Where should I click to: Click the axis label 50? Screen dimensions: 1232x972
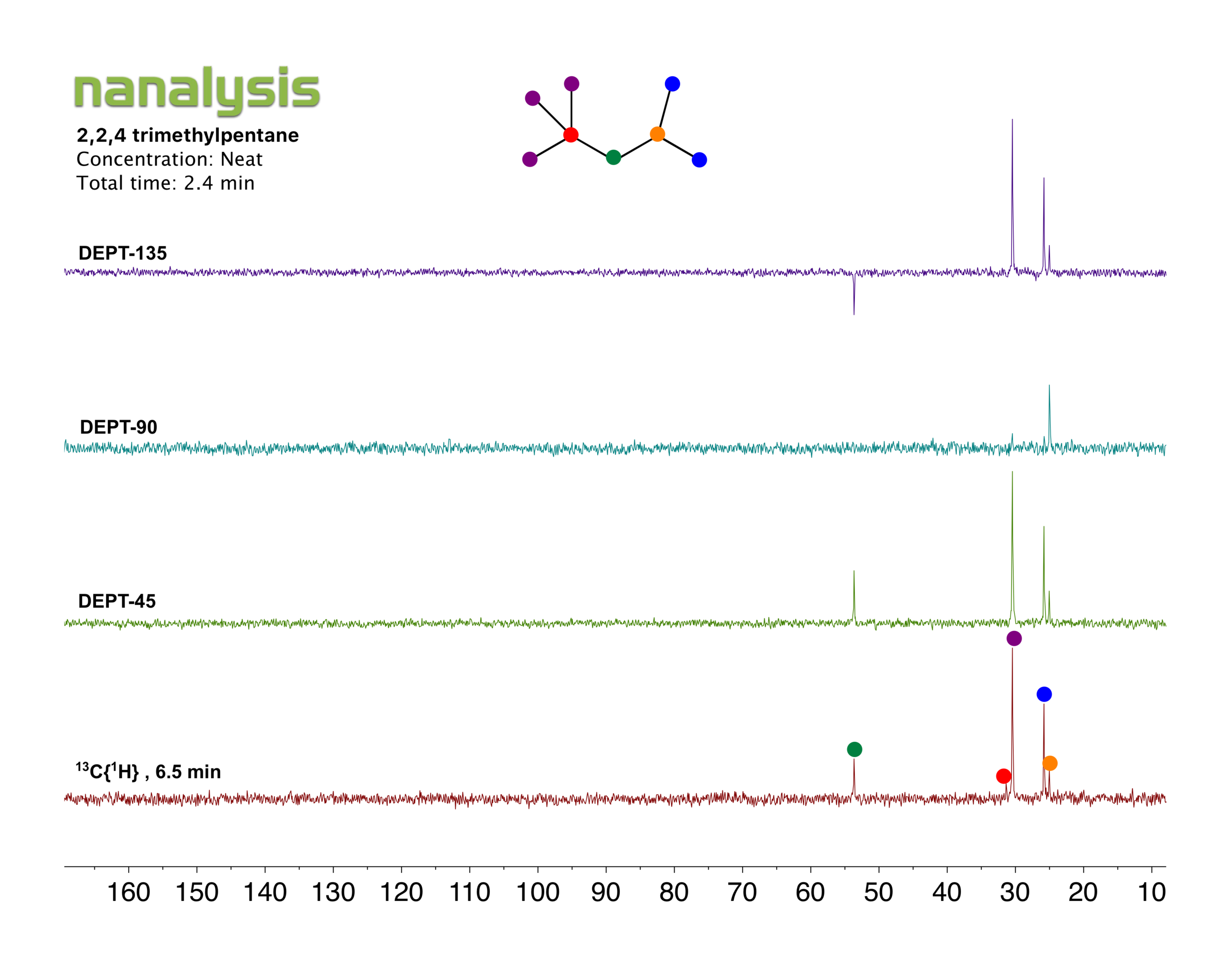pos(879,892)
